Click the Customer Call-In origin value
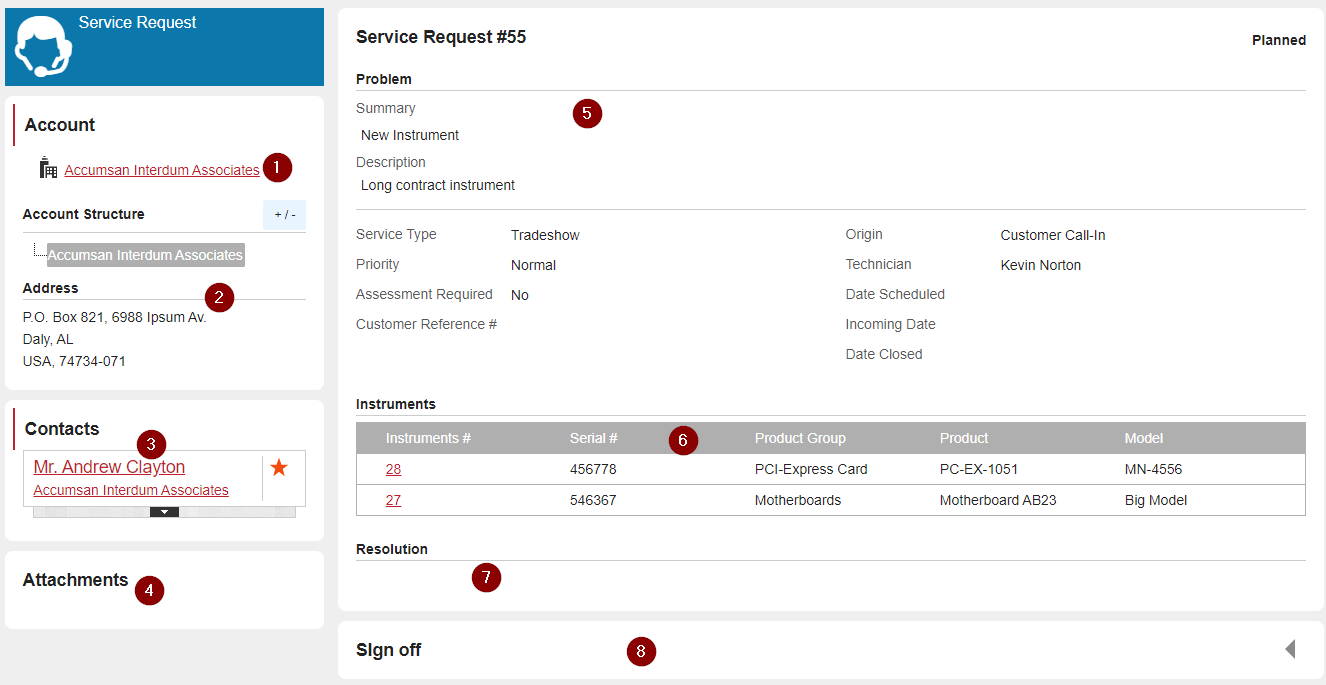1326x685 pixels. (1053, 235)
